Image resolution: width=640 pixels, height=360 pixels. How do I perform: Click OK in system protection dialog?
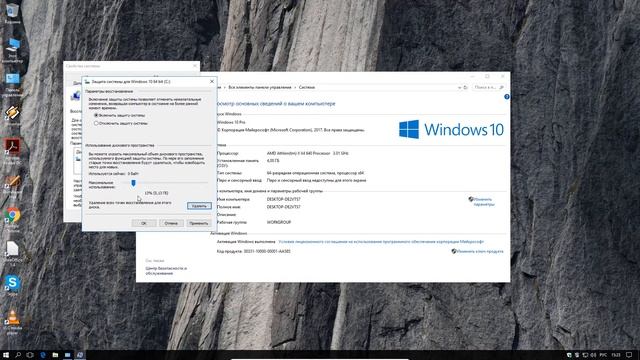(x=144, y=223)
